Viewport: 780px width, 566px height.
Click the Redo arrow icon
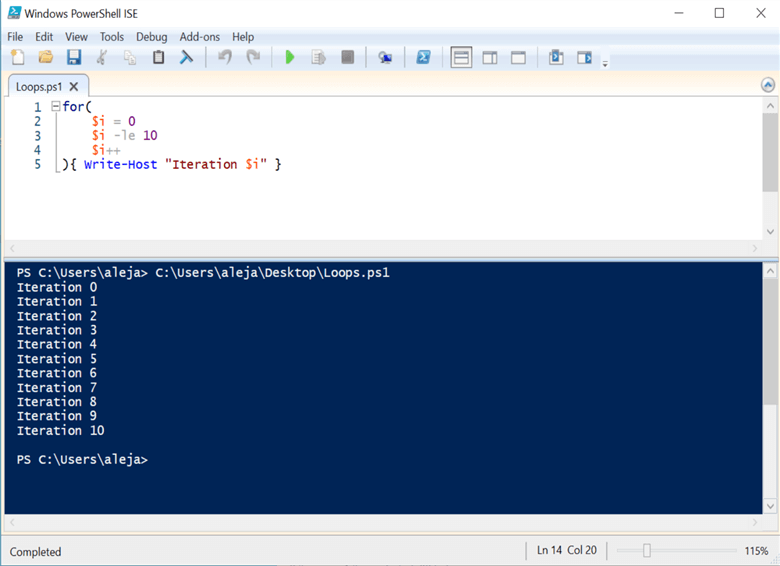(x=253, y=57)
